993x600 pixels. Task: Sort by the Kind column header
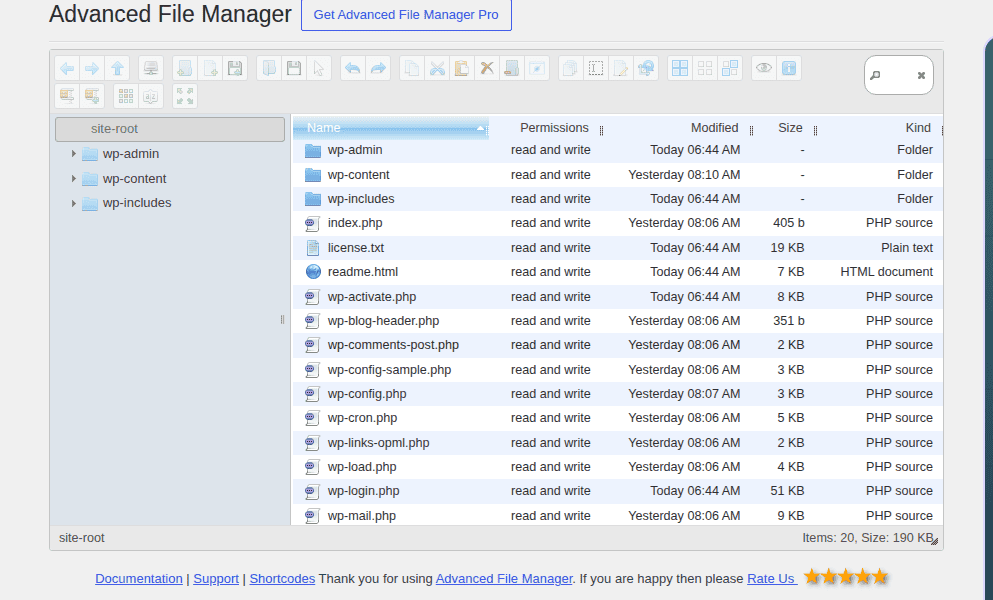pyautogui.click(x=918, y=128)
